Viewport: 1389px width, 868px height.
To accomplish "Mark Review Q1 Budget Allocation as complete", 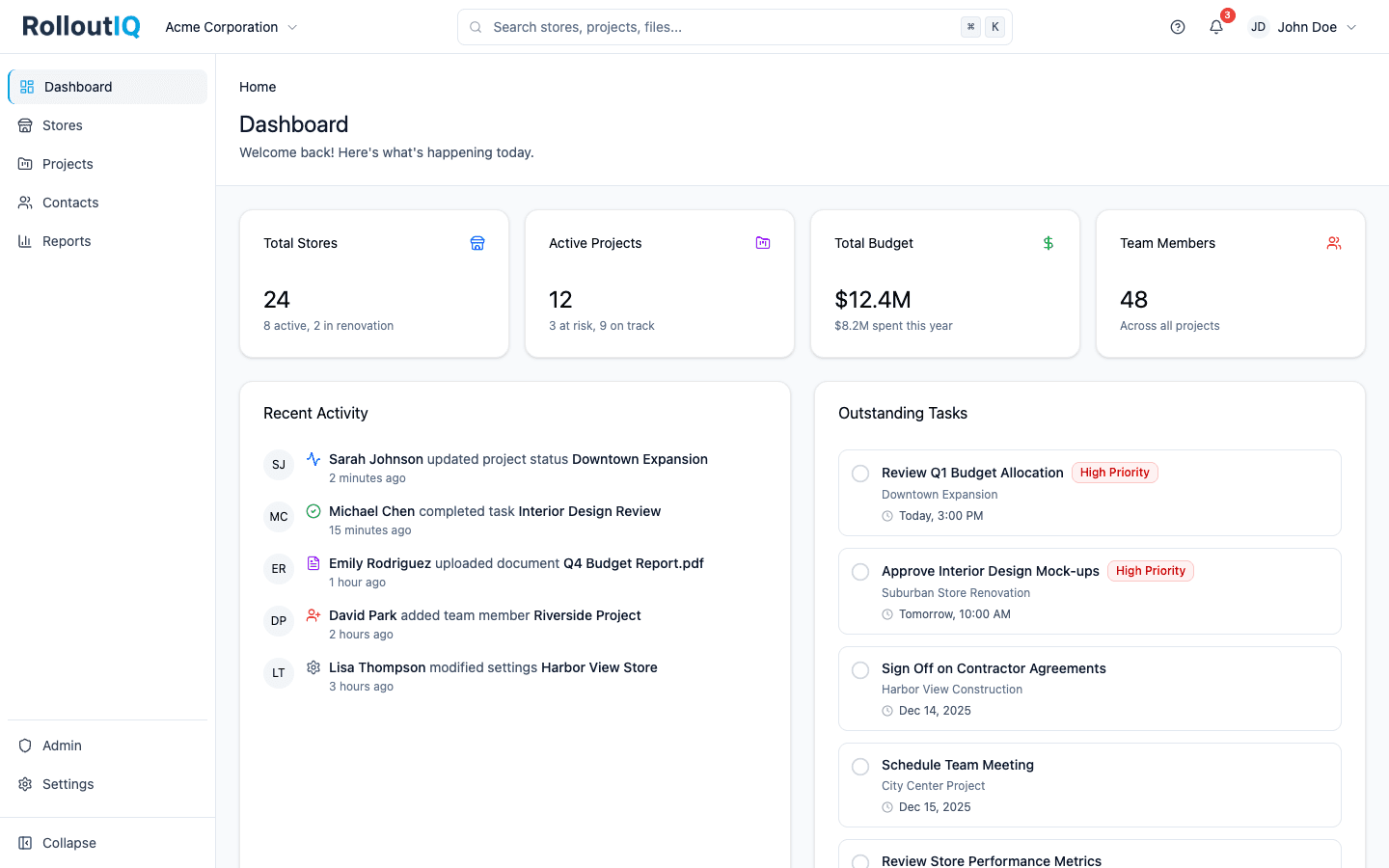I will (859, 473).
